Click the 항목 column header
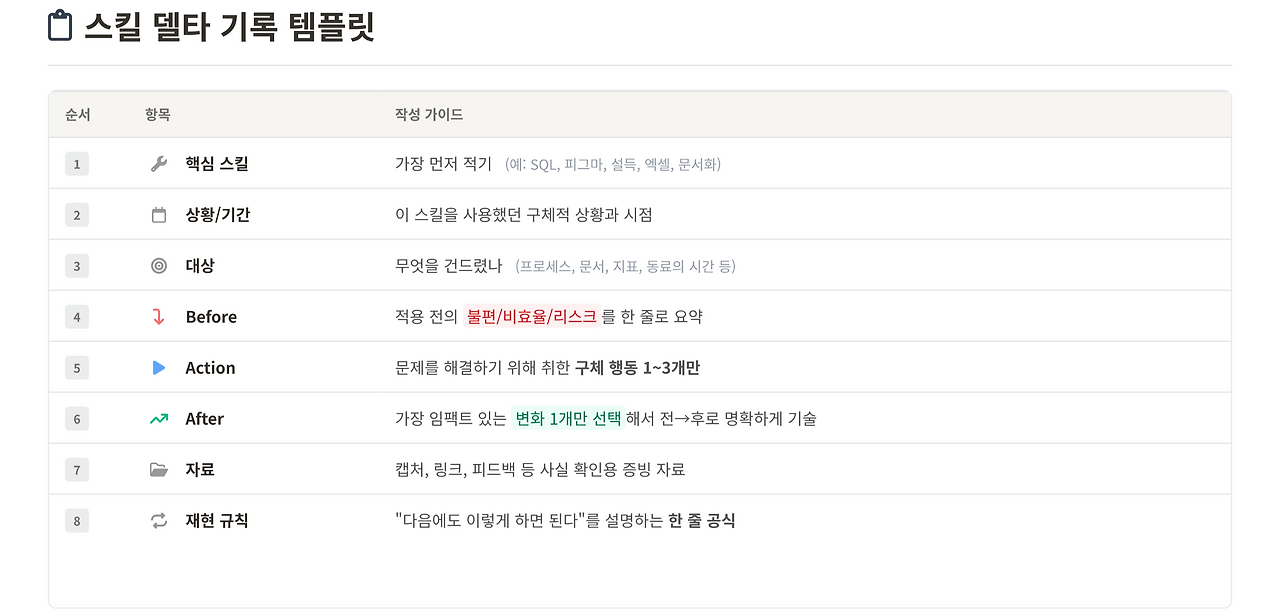 pos(158,115)
